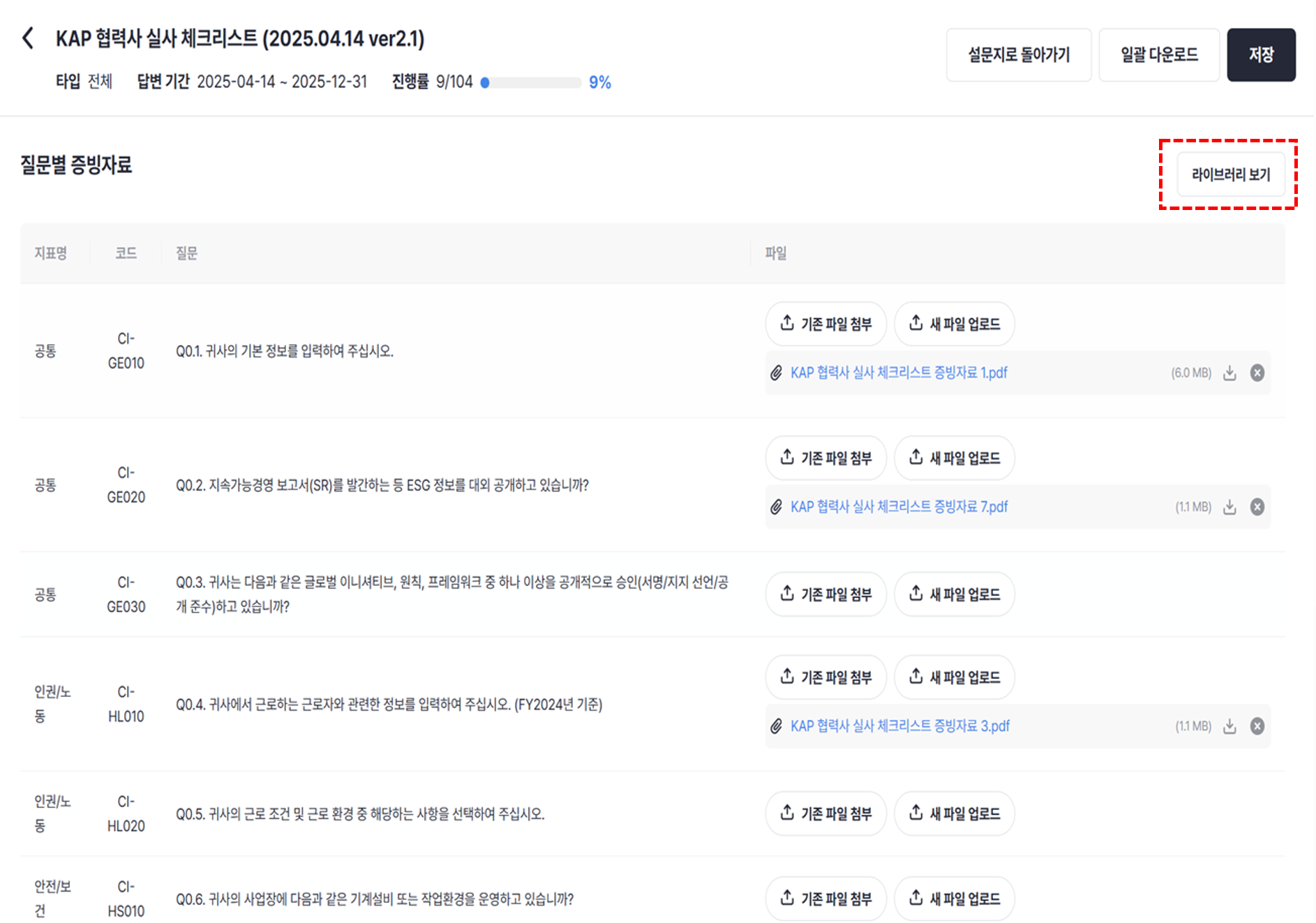The width and height of the screenshot is (1316, 923).
Task: Download 증빙자료 7.pdf via download icon
Action: pos(1229,507)
